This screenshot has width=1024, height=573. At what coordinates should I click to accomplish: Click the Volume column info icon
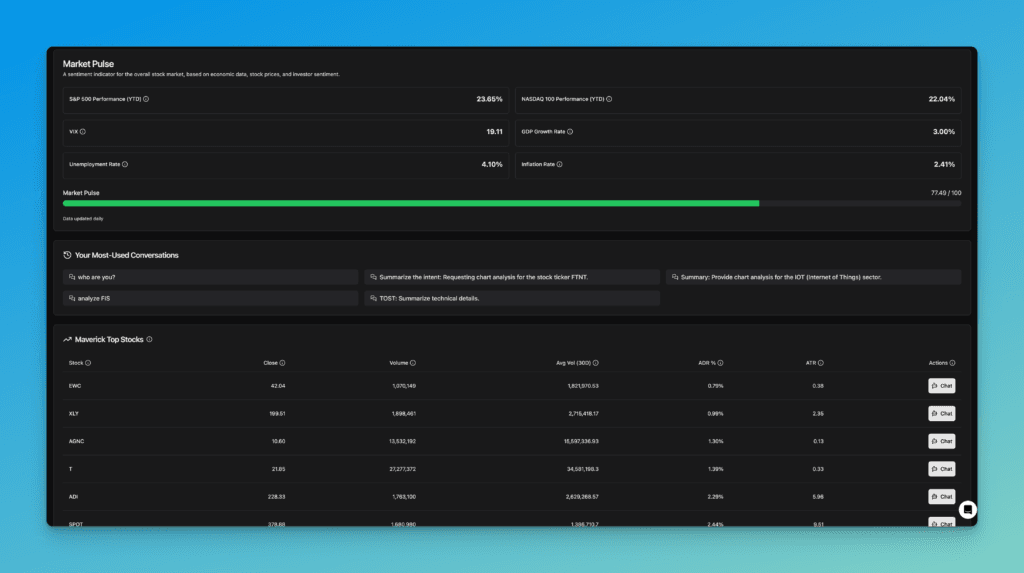[x=413, y=363]
